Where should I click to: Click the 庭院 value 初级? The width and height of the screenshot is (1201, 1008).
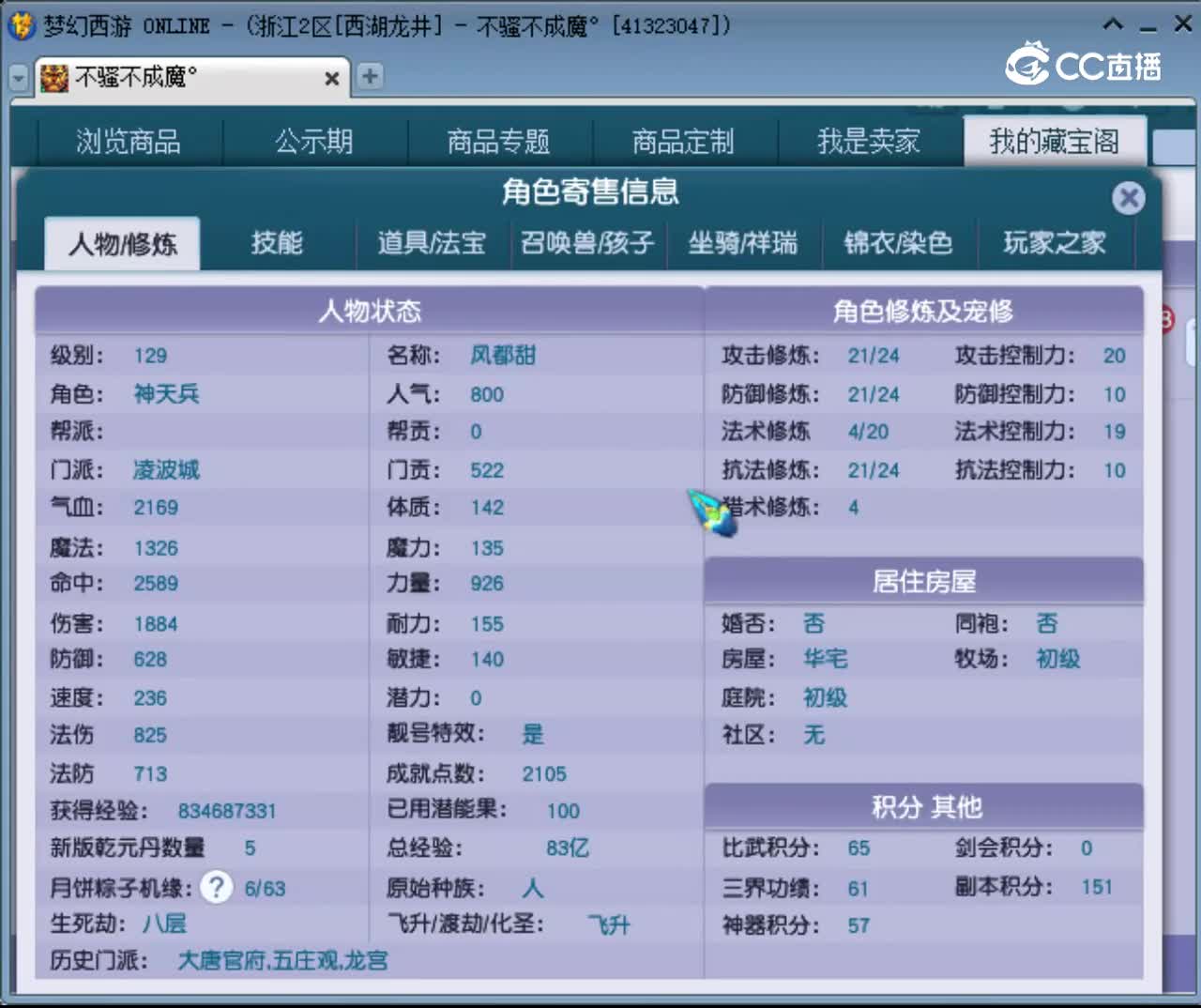coord(826,698)
